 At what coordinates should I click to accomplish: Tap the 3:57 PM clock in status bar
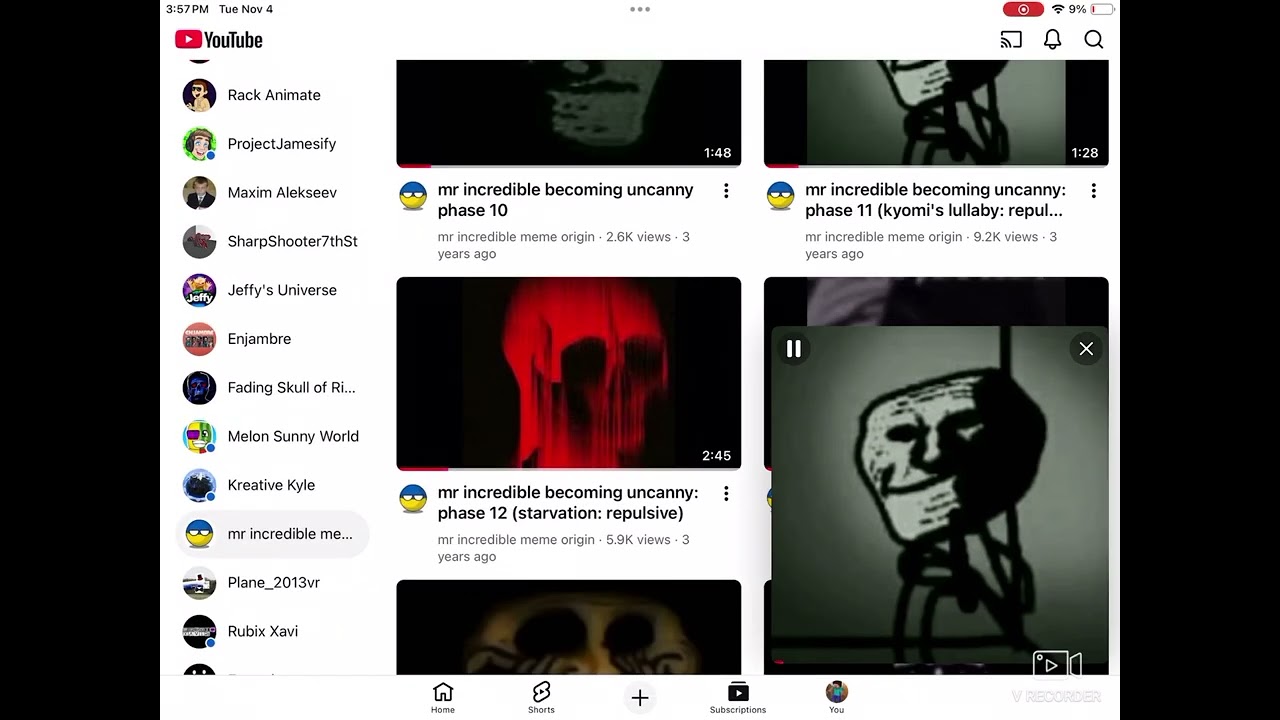tap(187, 9)
